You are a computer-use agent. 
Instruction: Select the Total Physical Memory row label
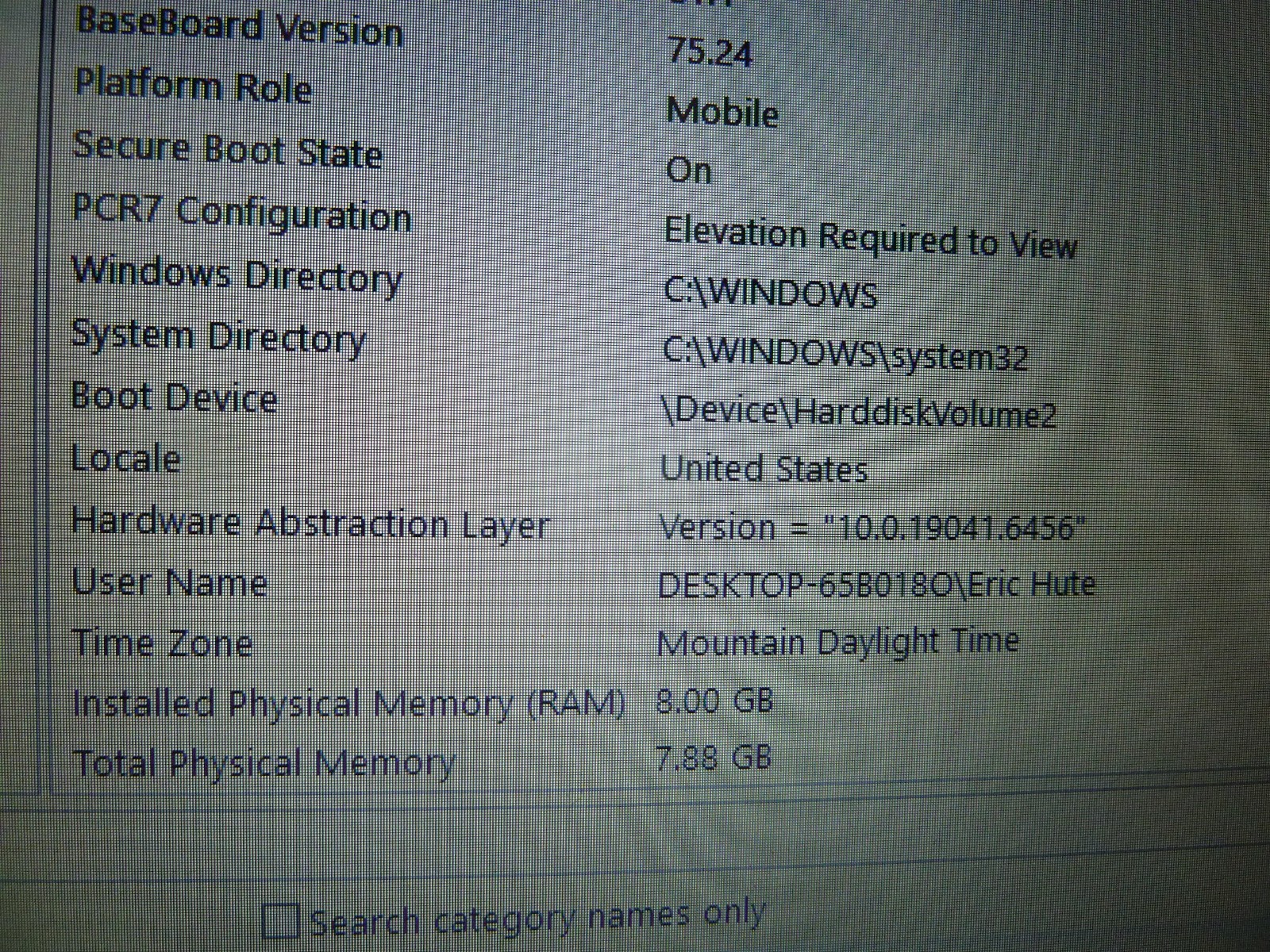tap(264, 763)
